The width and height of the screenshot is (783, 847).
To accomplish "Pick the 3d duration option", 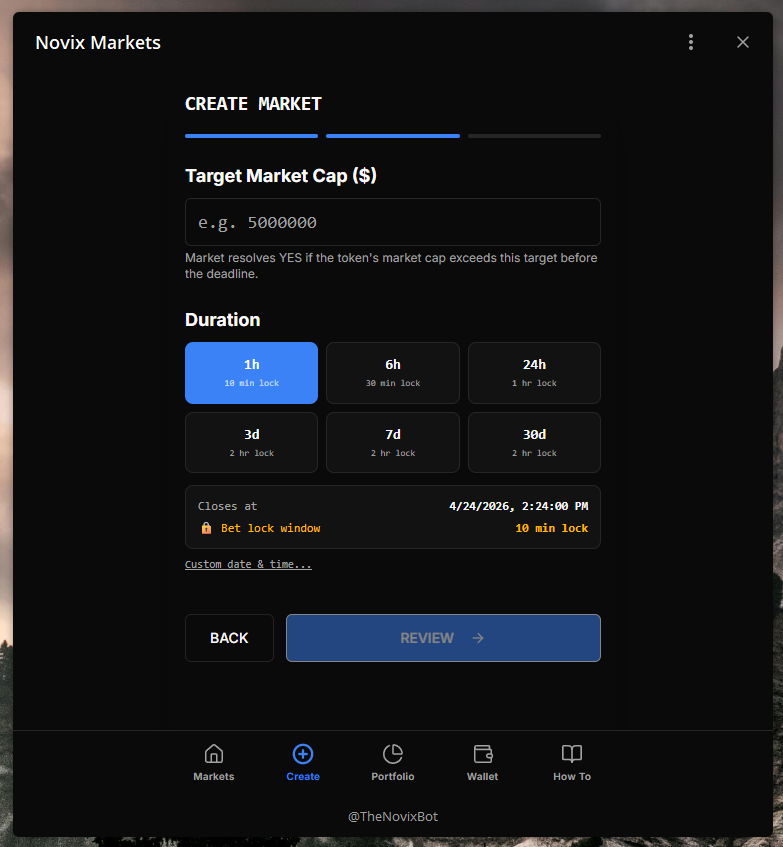I will click(251, 442).
